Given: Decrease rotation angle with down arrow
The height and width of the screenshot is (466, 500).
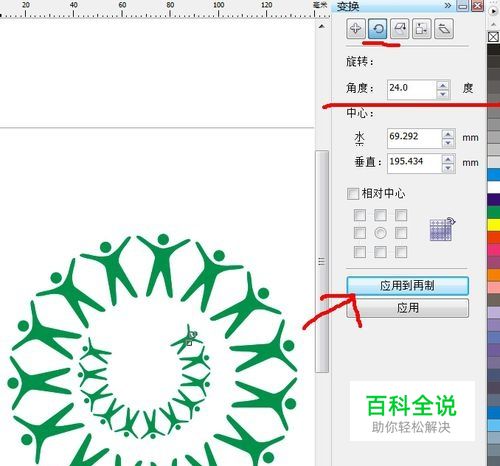Looking at the screenshot, I should pyautogui.click(x=443, y=94).
